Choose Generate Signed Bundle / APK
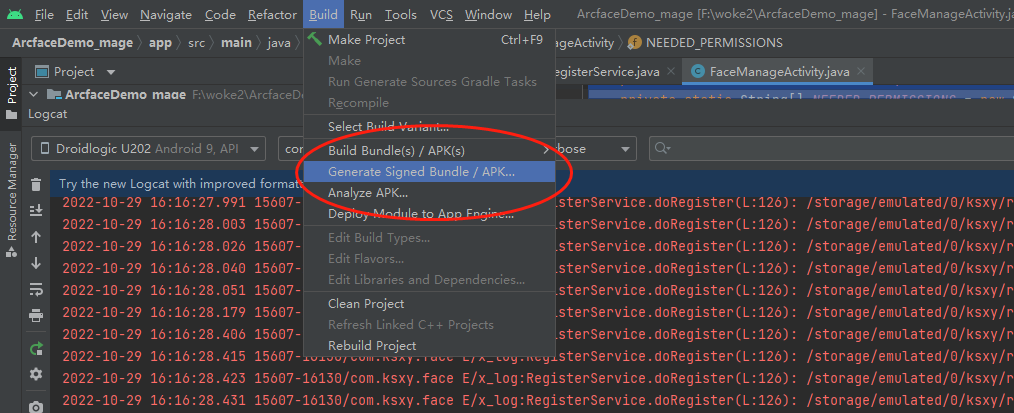The height and width of the screenshot is (413, 1014). coord(429,172)
